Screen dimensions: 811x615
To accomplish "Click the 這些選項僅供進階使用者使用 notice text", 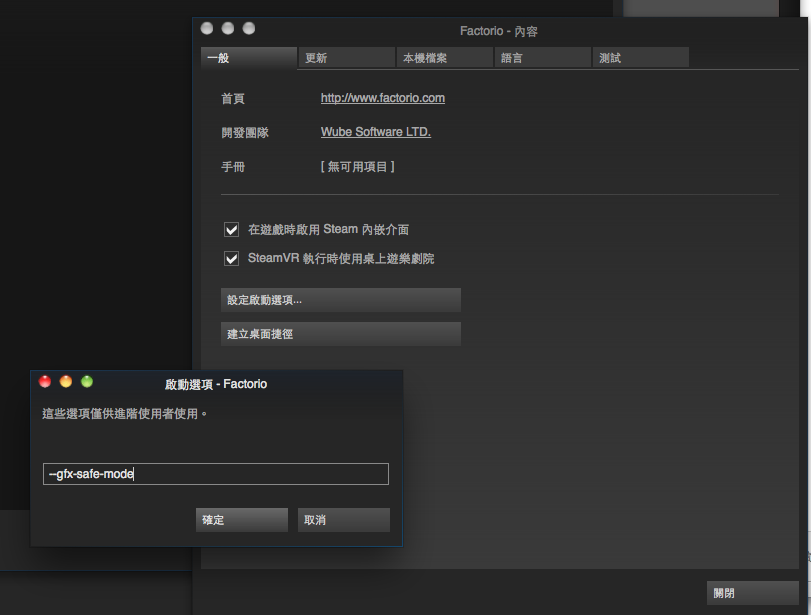I will tap(125, 414).
